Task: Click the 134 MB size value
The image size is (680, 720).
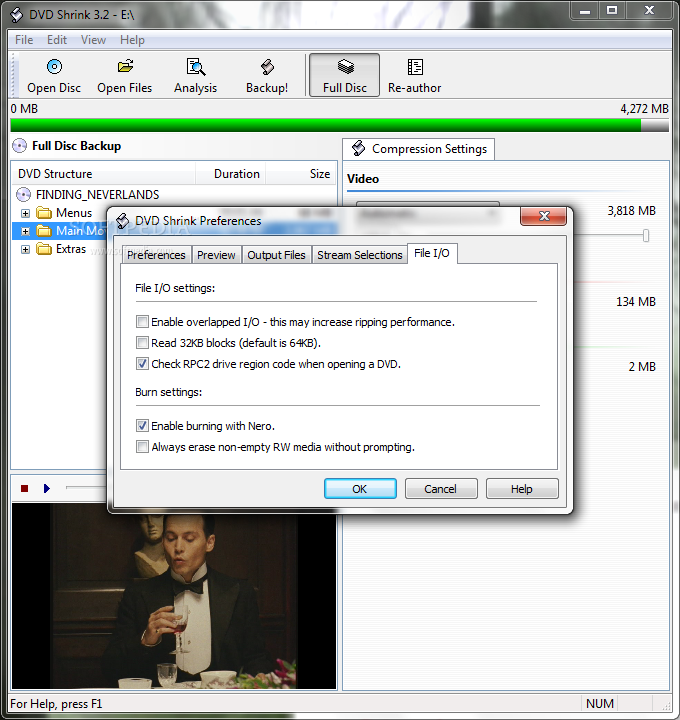Action: [x=635, y=302]
